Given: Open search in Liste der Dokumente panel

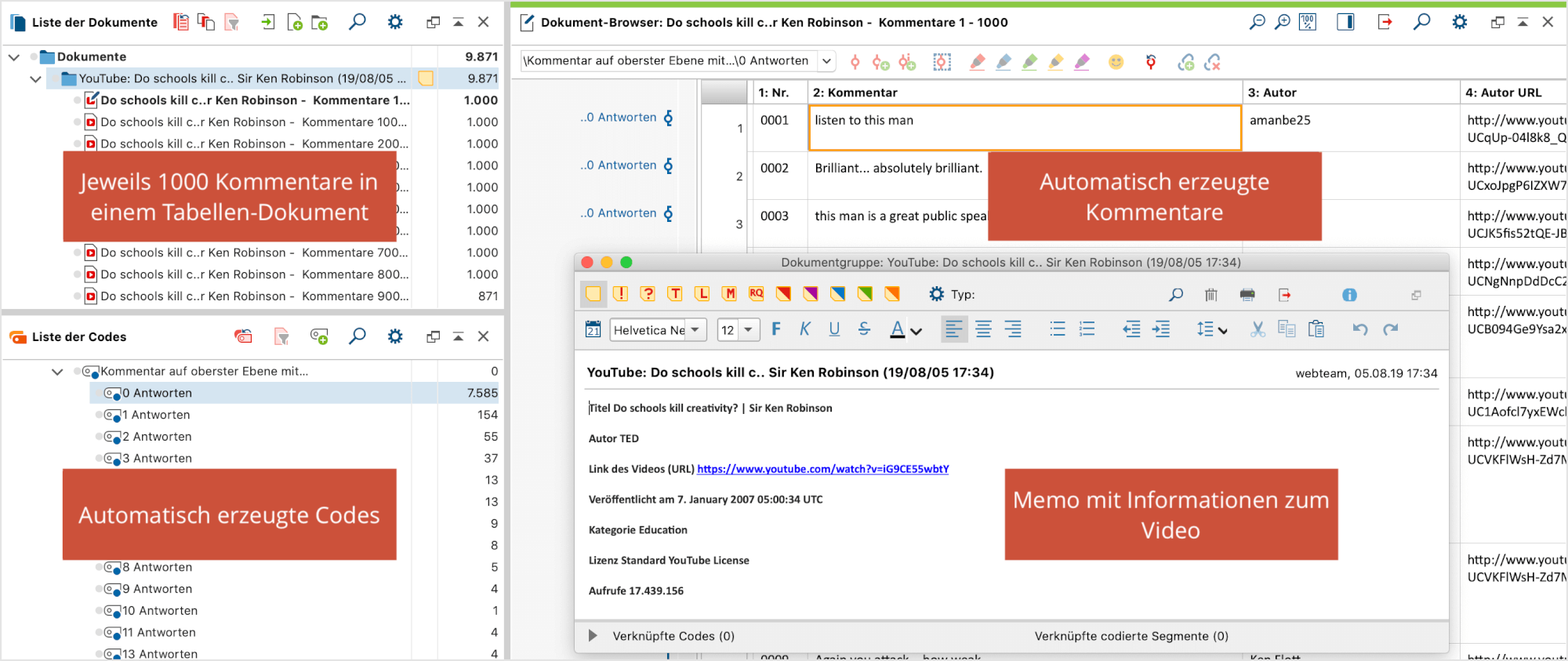Looking at the screenshot, I should [x=358, y=21].
